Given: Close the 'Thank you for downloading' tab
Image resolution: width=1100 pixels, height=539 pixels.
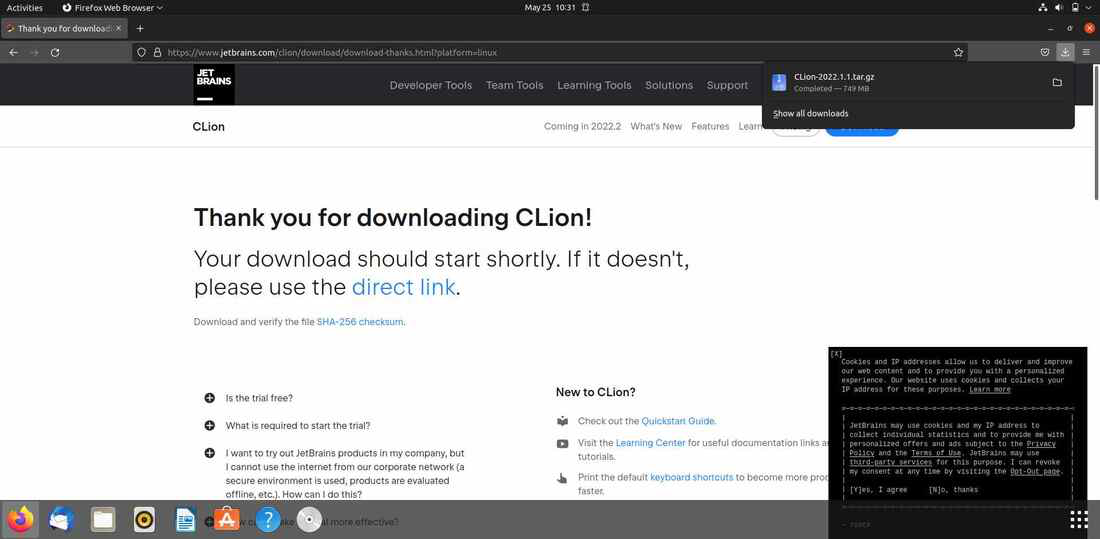Looking at the screenshot, I should (119, 29).
